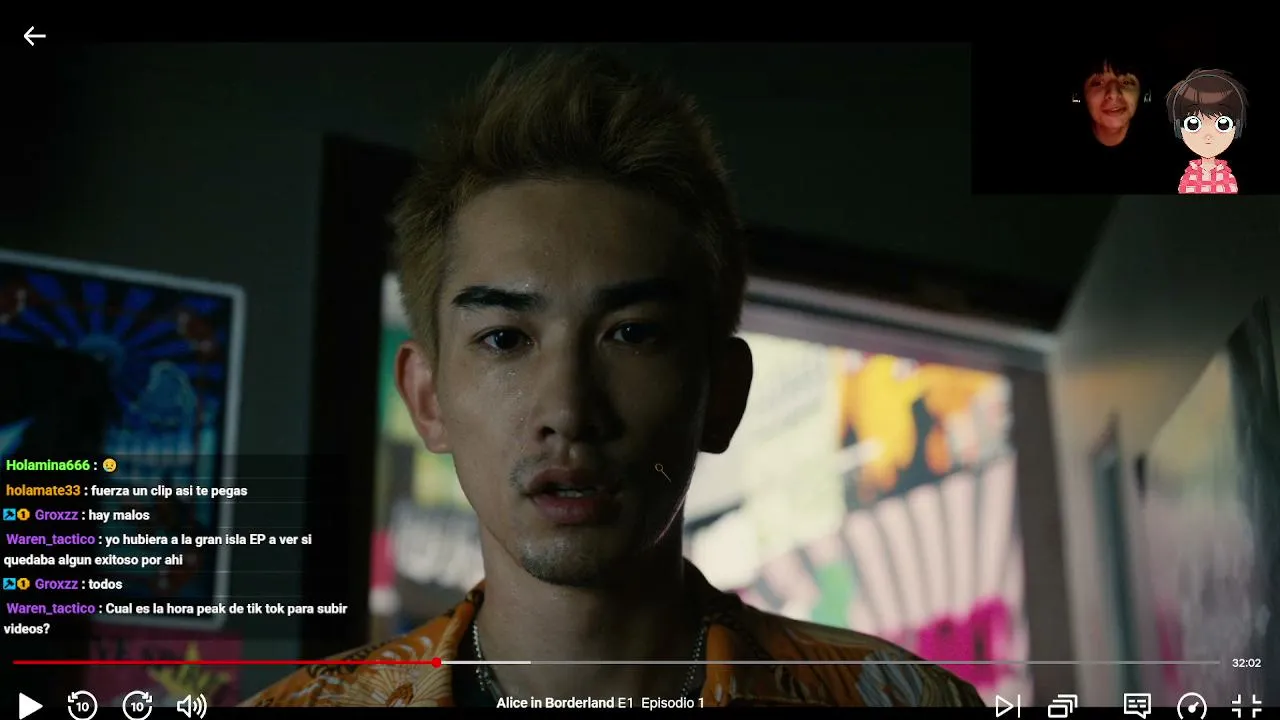The height and width of the screenshot is (720, 1280).
Task: Click the question about 'hora peak de tik tok'
Action: 176,618
